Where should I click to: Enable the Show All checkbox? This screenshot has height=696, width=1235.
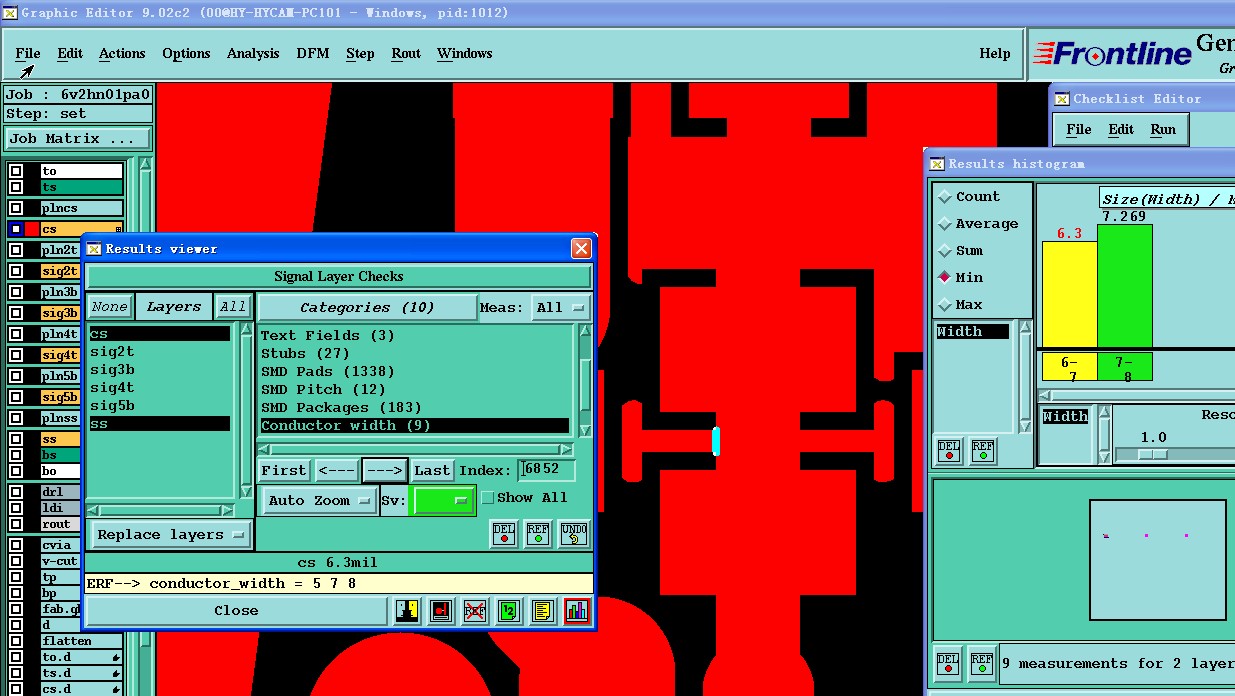[x=488, y=497]
